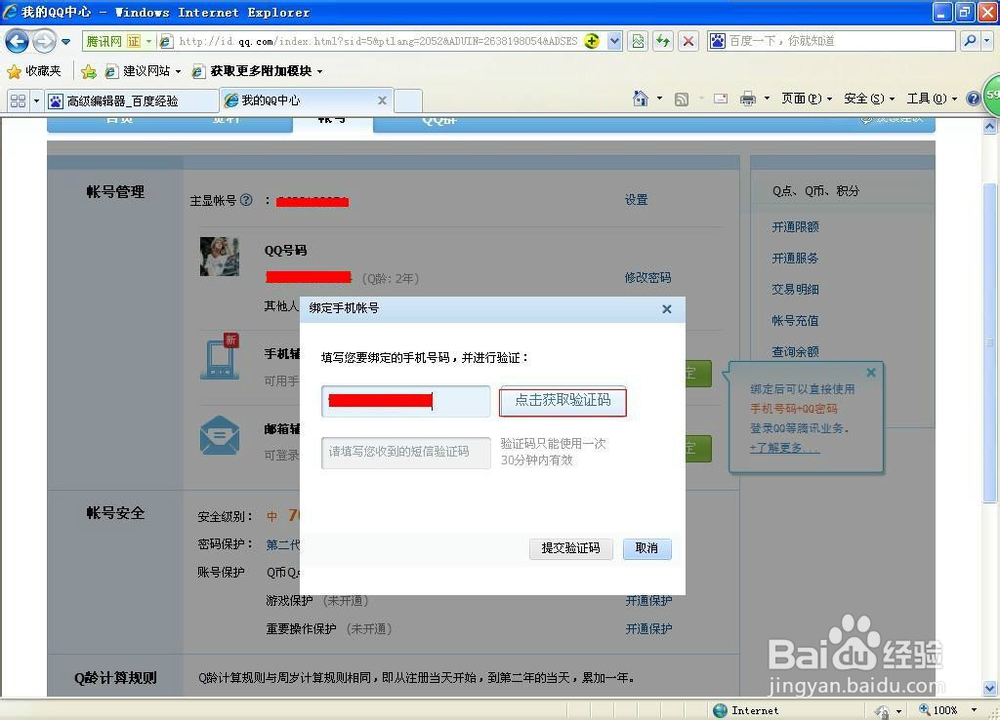This screenshot has height=720, width=1000.
Task: Click the Help question mark icon
Action: point(973,98)
